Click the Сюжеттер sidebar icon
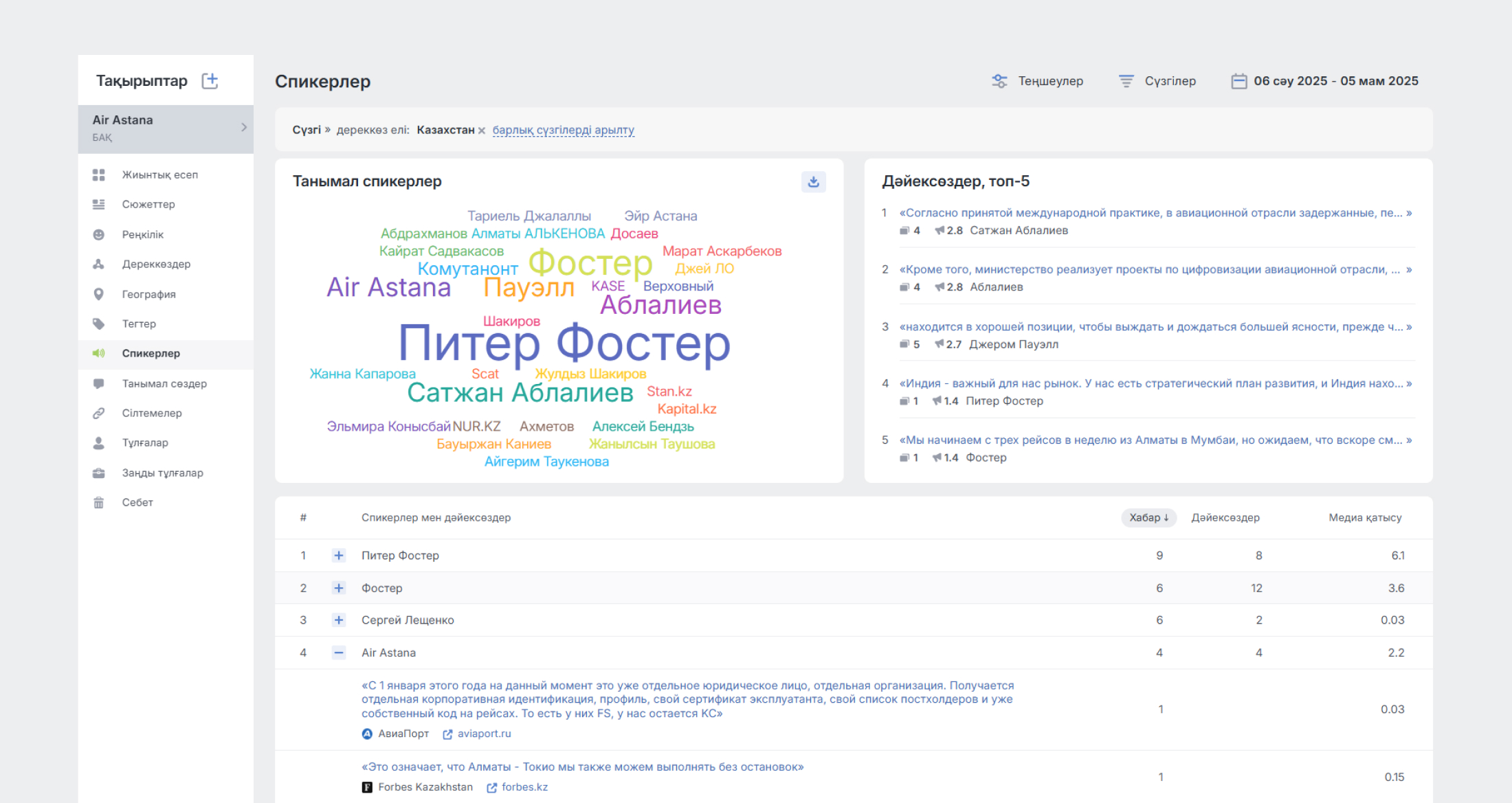This screenshot has height=803, width=1512. pyautogui.click(x=99, y=205)
